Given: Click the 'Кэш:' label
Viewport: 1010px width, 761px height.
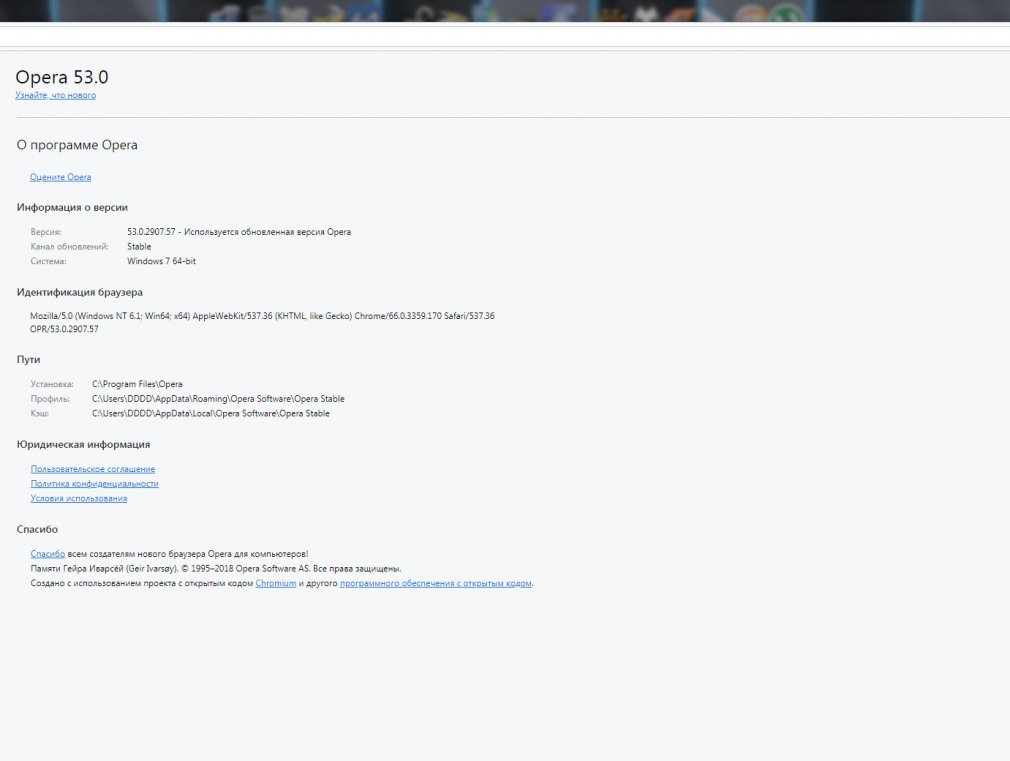Looking at the screenshot, I should (39, 414).
